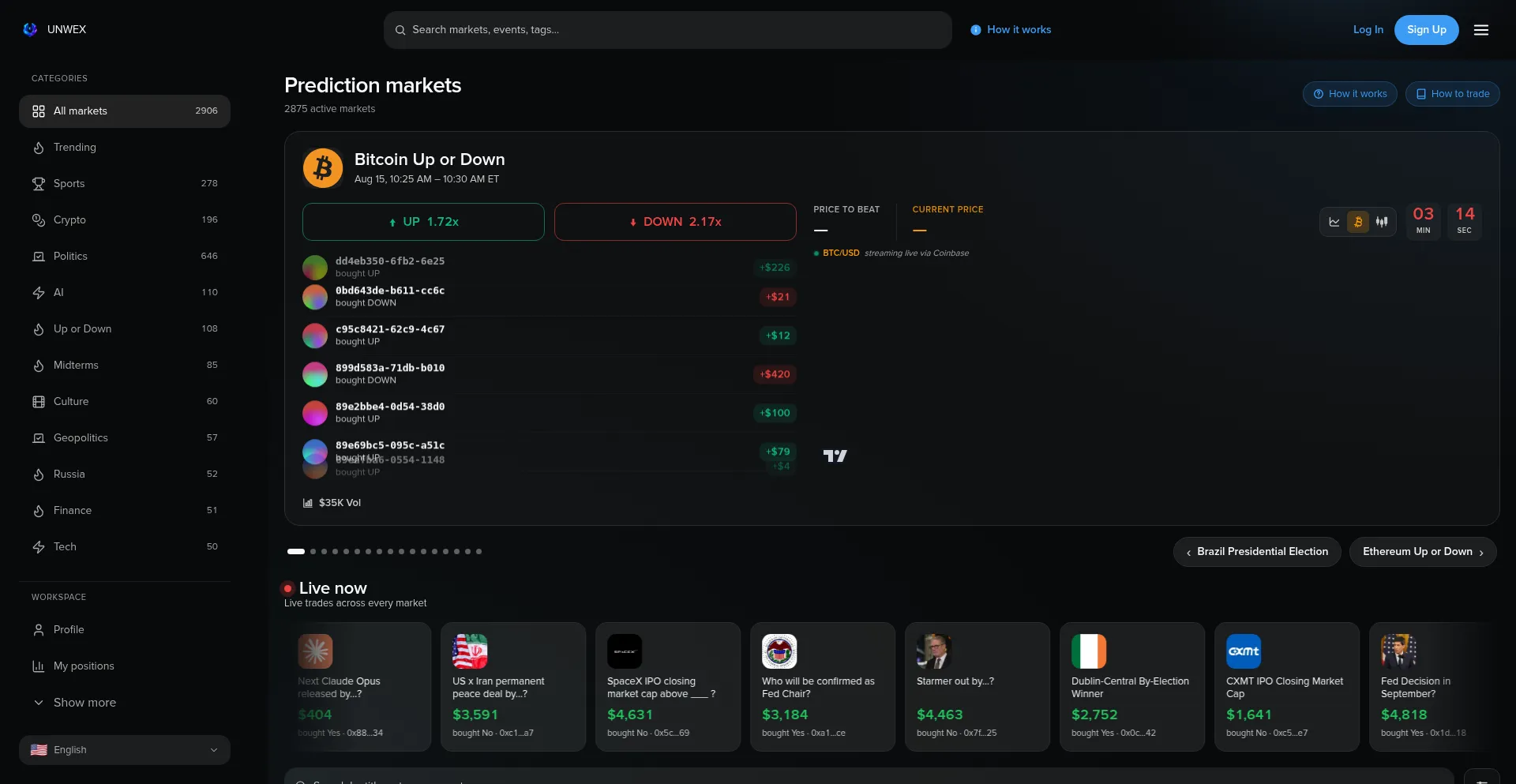Switch to candlestick chart icon
Screen dimensions: 1516x784
(1382, 222)
